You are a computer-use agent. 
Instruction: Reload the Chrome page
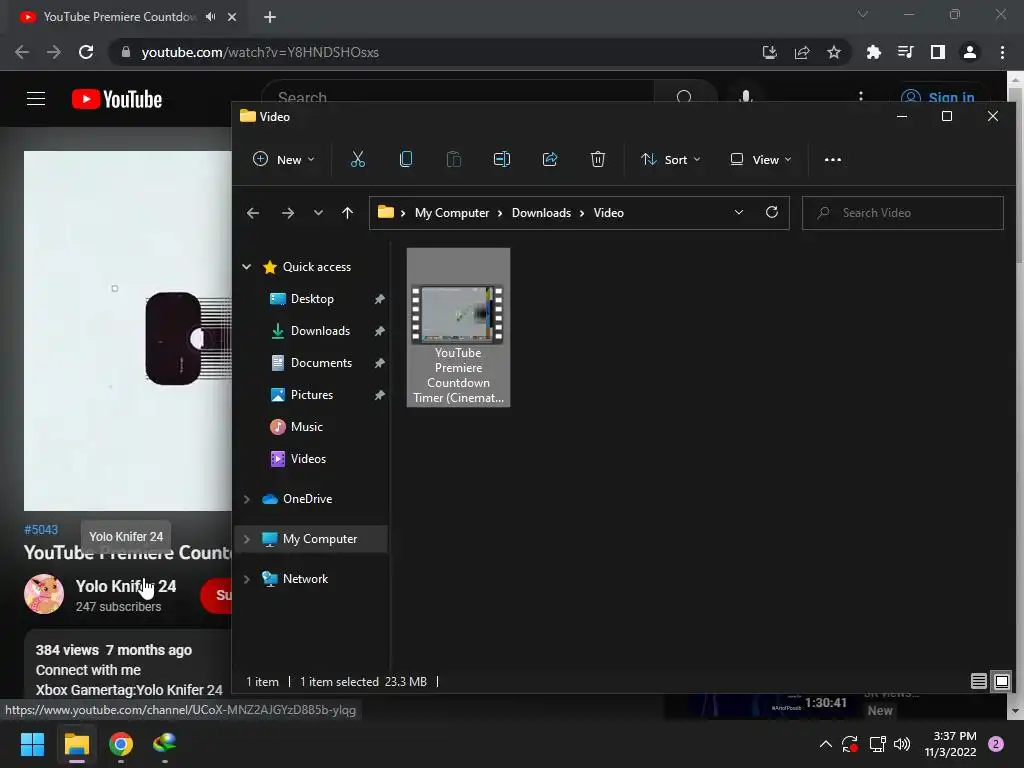coord(86,52)
